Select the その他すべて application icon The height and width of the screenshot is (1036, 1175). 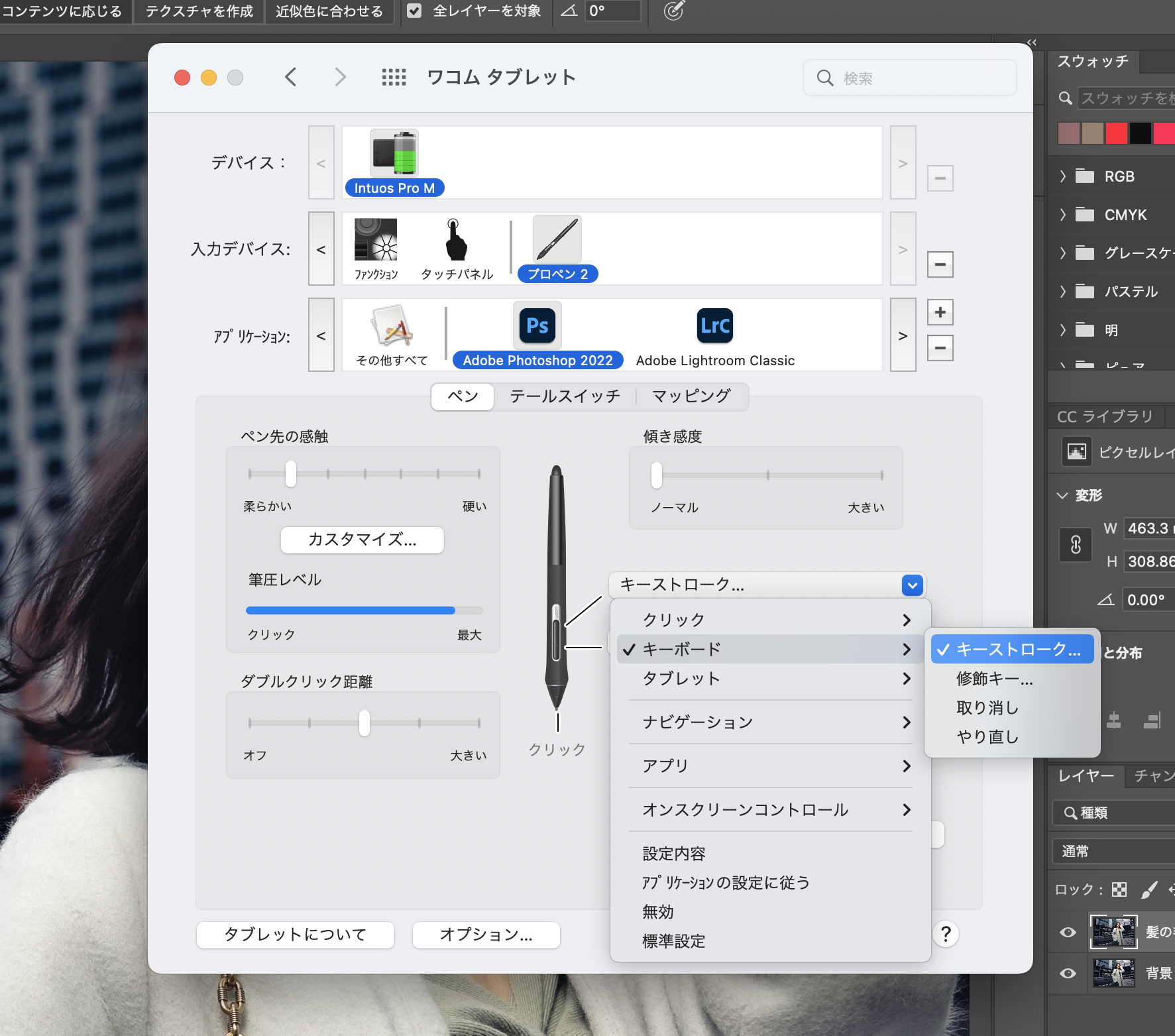point(392,325)
